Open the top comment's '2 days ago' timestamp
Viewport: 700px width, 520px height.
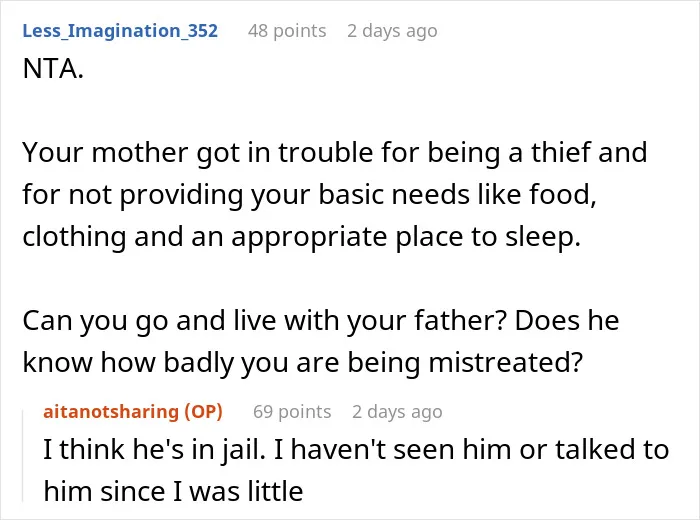point(392,31)
